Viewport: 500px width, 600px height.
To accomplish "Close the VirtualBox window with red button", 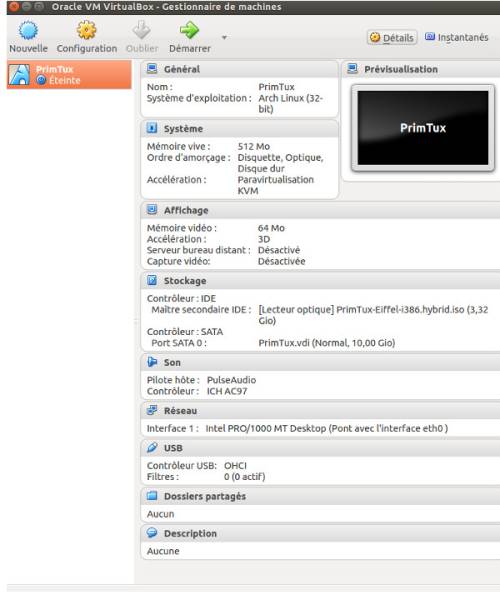I will coord(14,7).
